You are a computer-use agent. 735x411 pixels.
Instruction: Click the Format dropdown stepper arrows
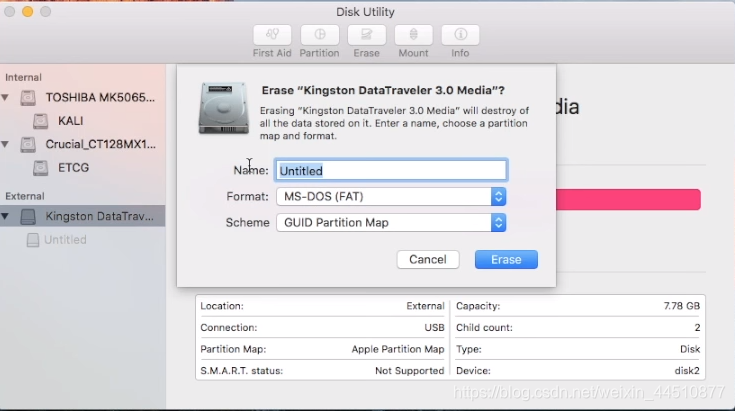click(498, 197)
